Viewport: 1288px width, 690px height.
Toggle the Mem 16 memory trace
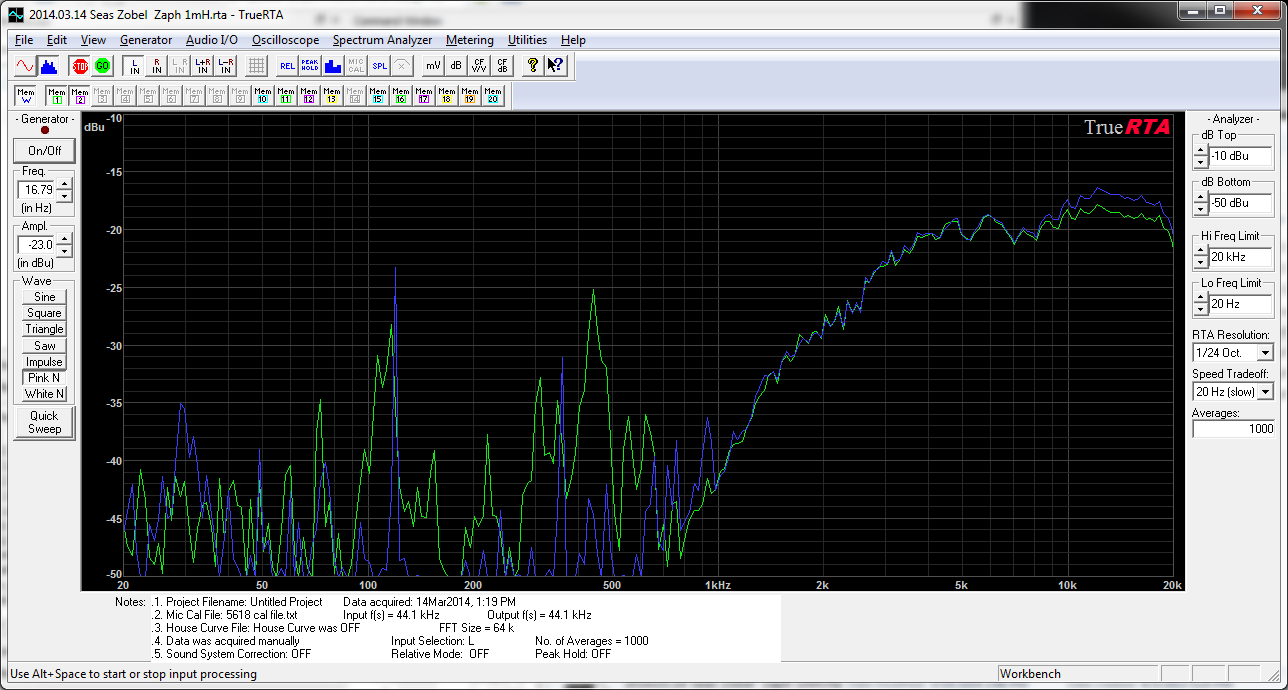pyautogui.click(x=401, y=96)
